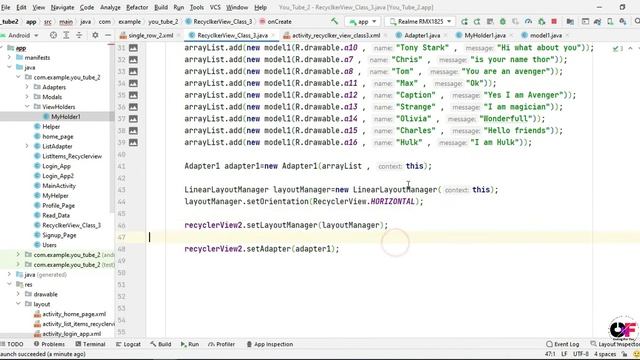Click gutter image icon on line 31
This screenshot has height=360, width=640.
tap(133, 48)
